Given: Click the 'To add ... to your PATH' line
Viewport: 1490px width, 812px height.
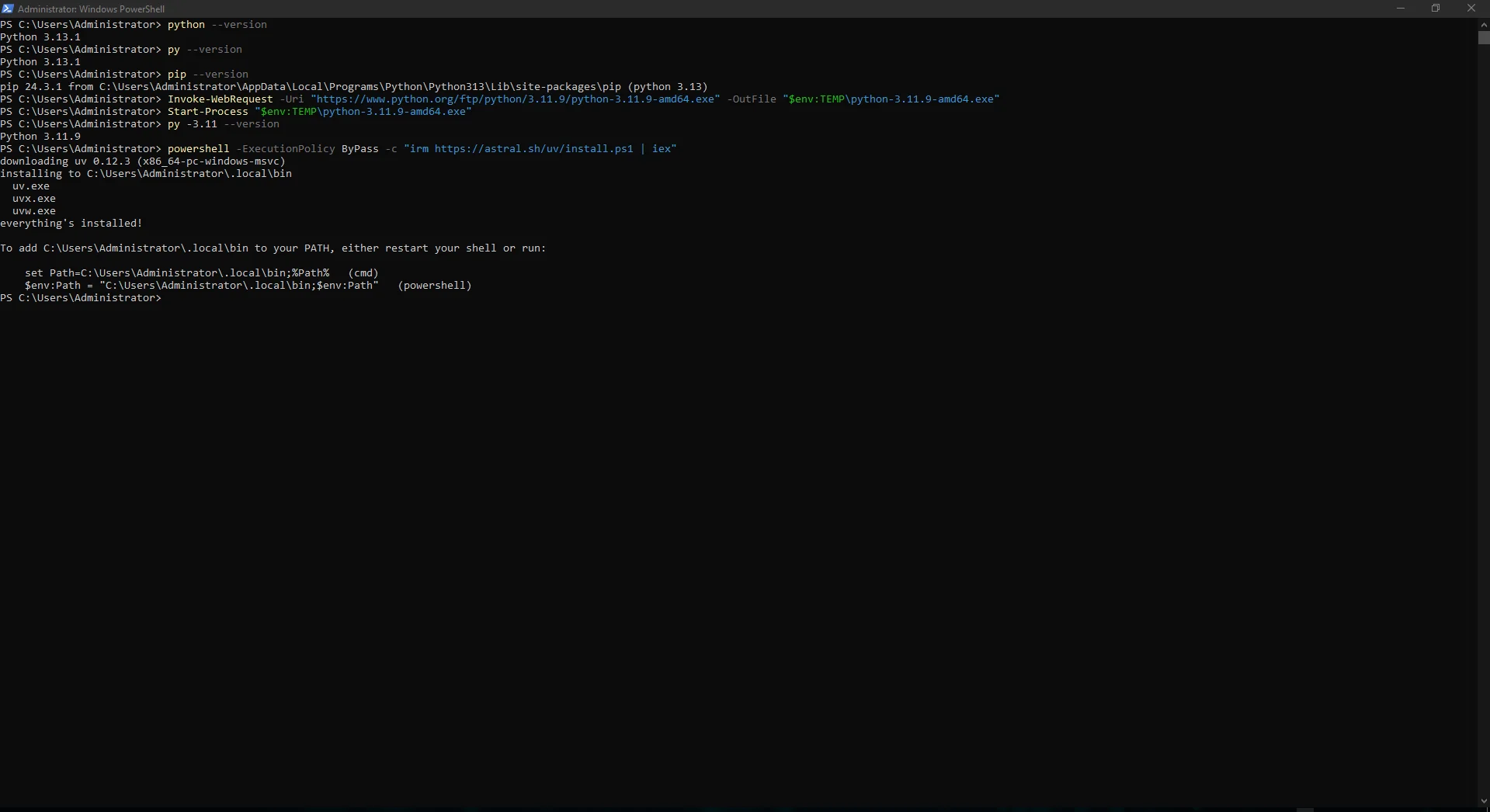Looking at the screenshot, I should 273,248.
